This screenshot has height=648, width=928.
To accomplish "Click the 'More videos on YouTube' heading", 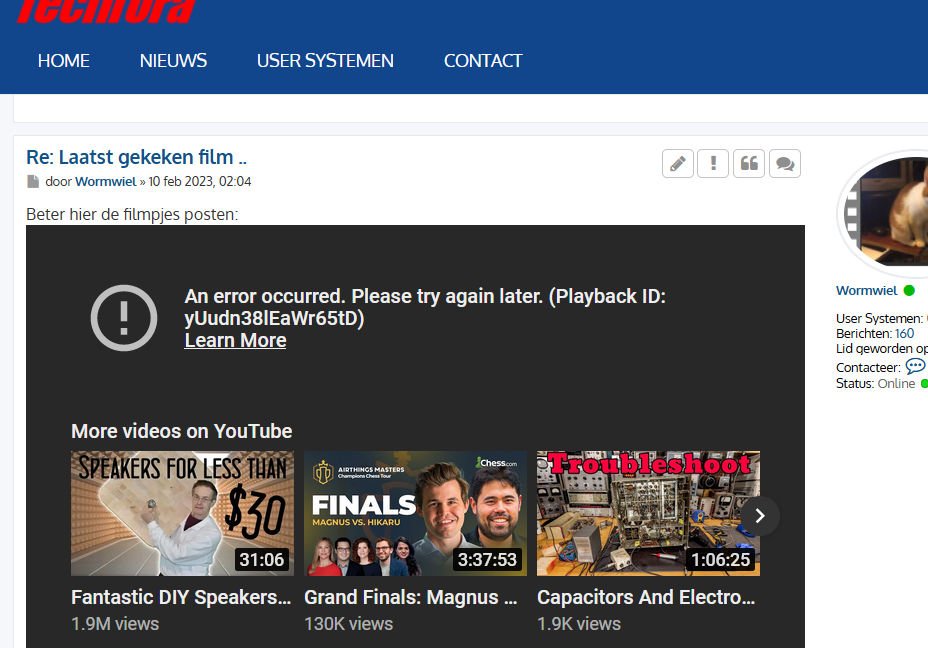I will (x=182, y=431).
